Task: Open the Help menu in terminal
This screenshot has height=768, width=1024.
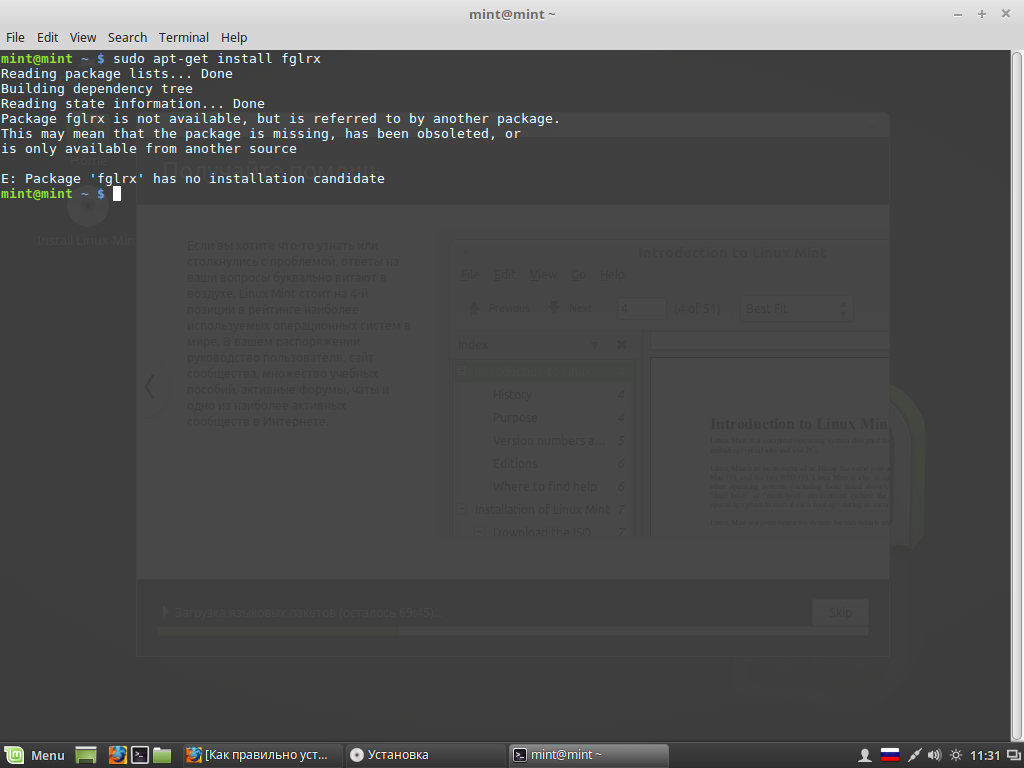Action: 234,37
